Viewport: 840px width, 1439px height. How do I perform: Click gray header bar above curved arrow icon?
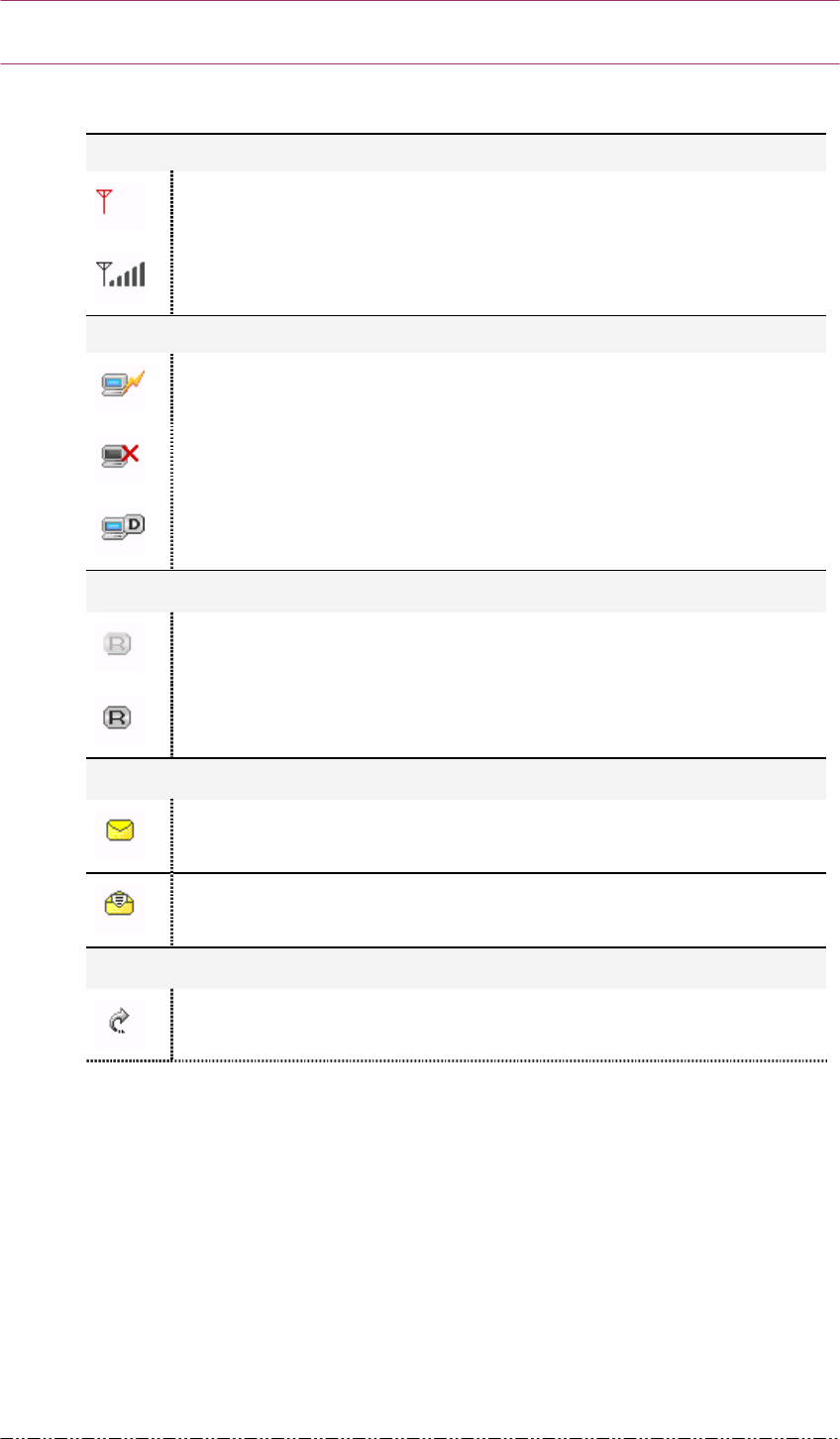(x=456, y=968)
